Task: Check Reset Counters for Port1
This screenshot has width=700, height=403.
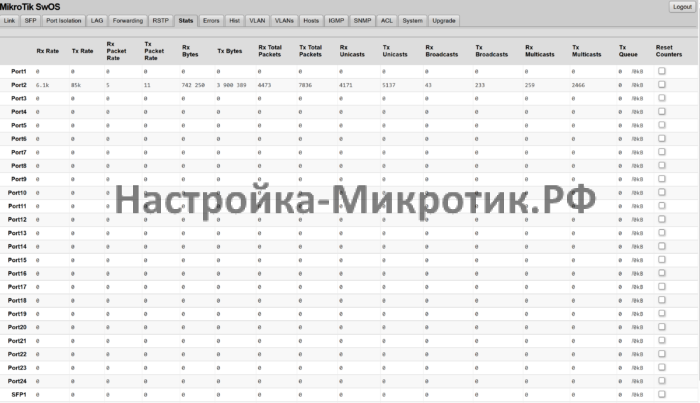Action: (x=662, y=71)
